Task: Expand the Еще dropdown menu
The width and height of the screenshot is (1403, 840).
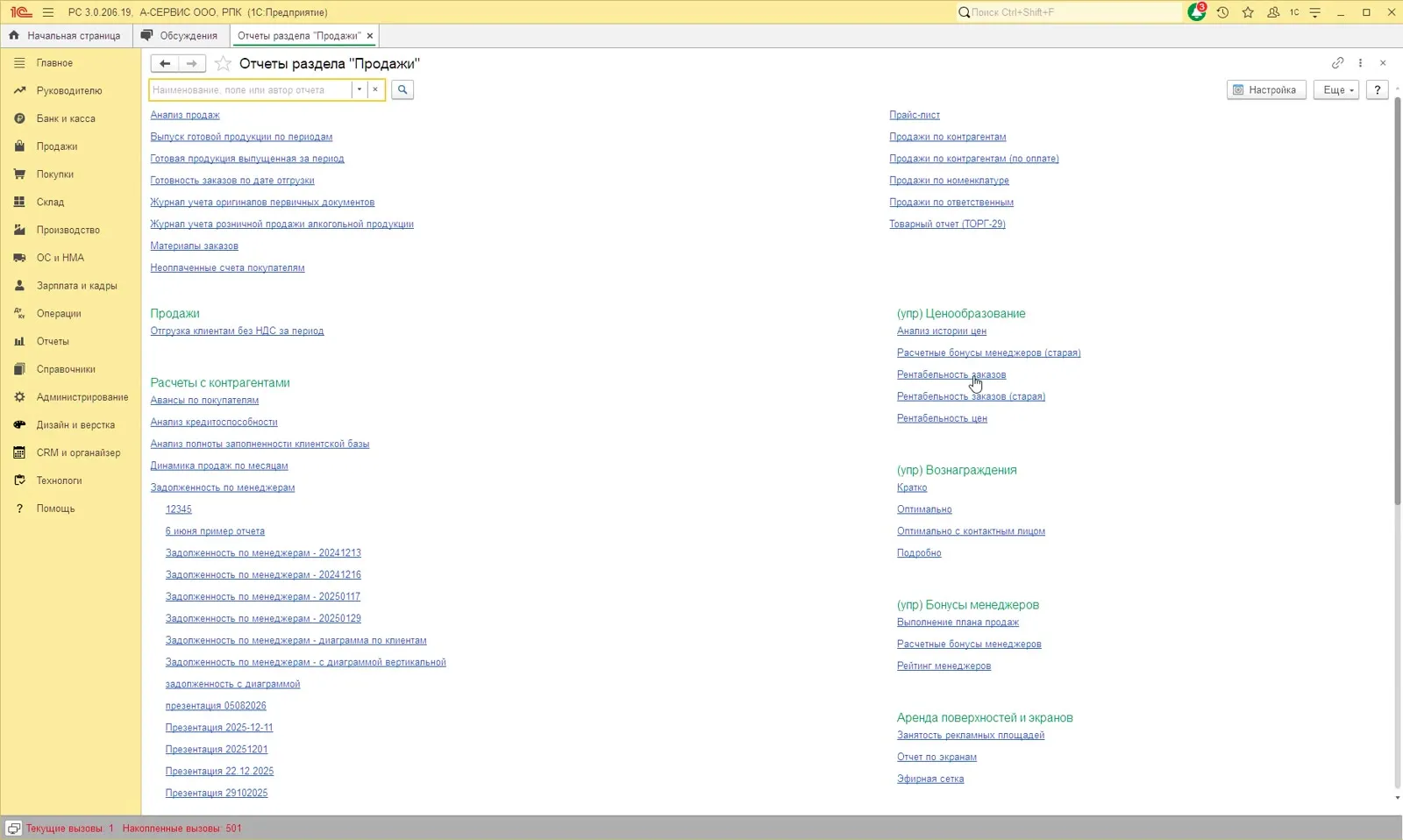Action: coord(1336,89)
